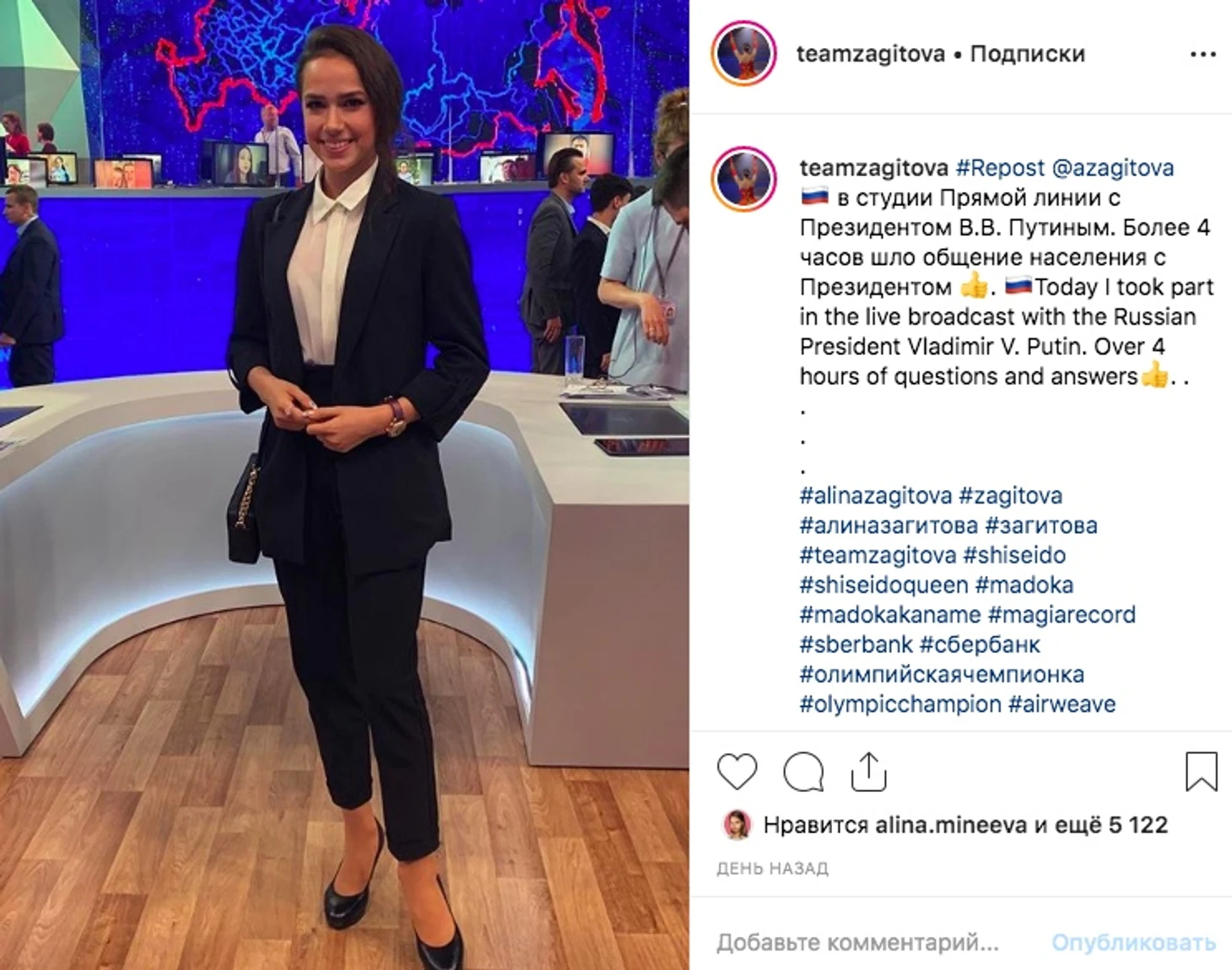Click the Опубликовать post button
This screenshot has height=970, width=1232.
[x=1133, y=942]
